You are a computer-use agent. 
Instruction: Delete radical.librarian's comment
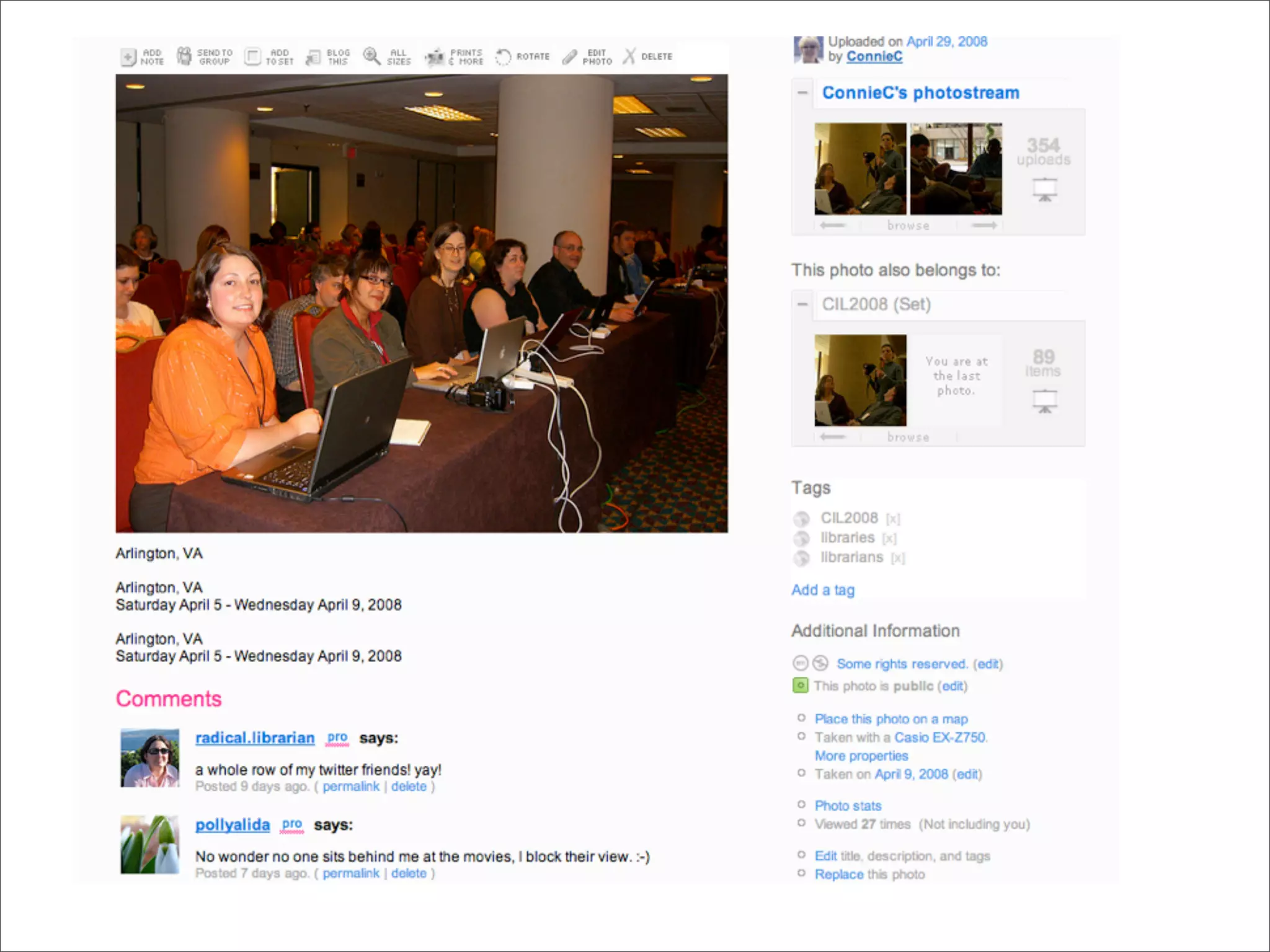point(409,787)
